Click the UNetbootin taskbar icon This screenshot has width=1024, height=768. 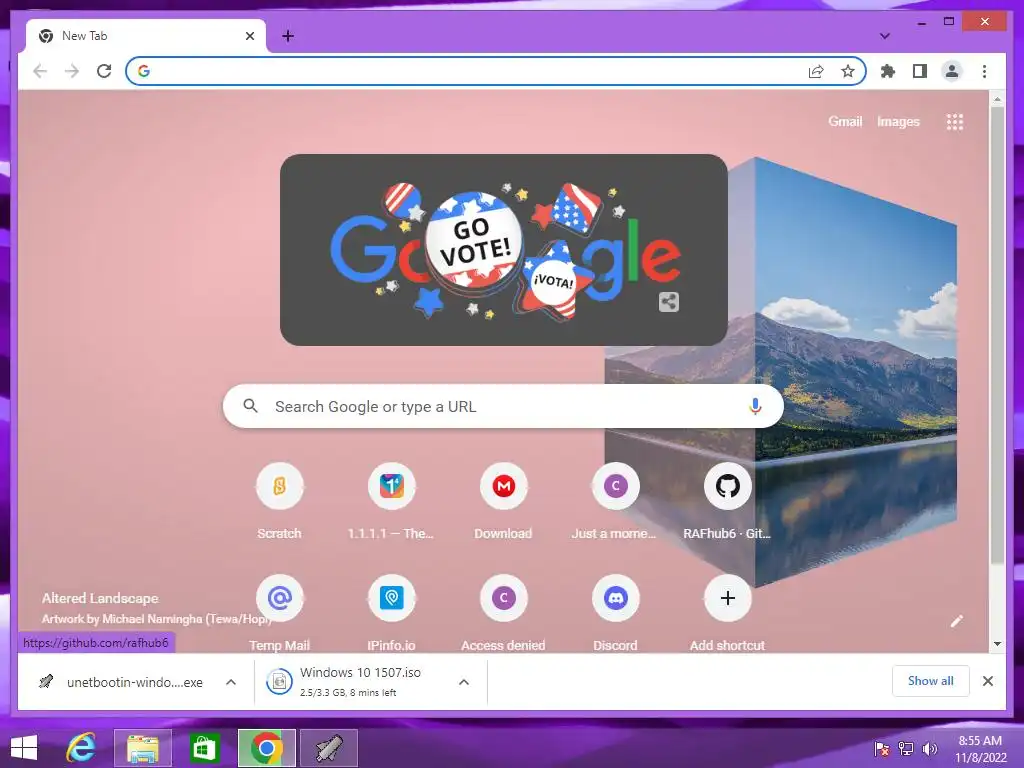(x=329, y=748)
